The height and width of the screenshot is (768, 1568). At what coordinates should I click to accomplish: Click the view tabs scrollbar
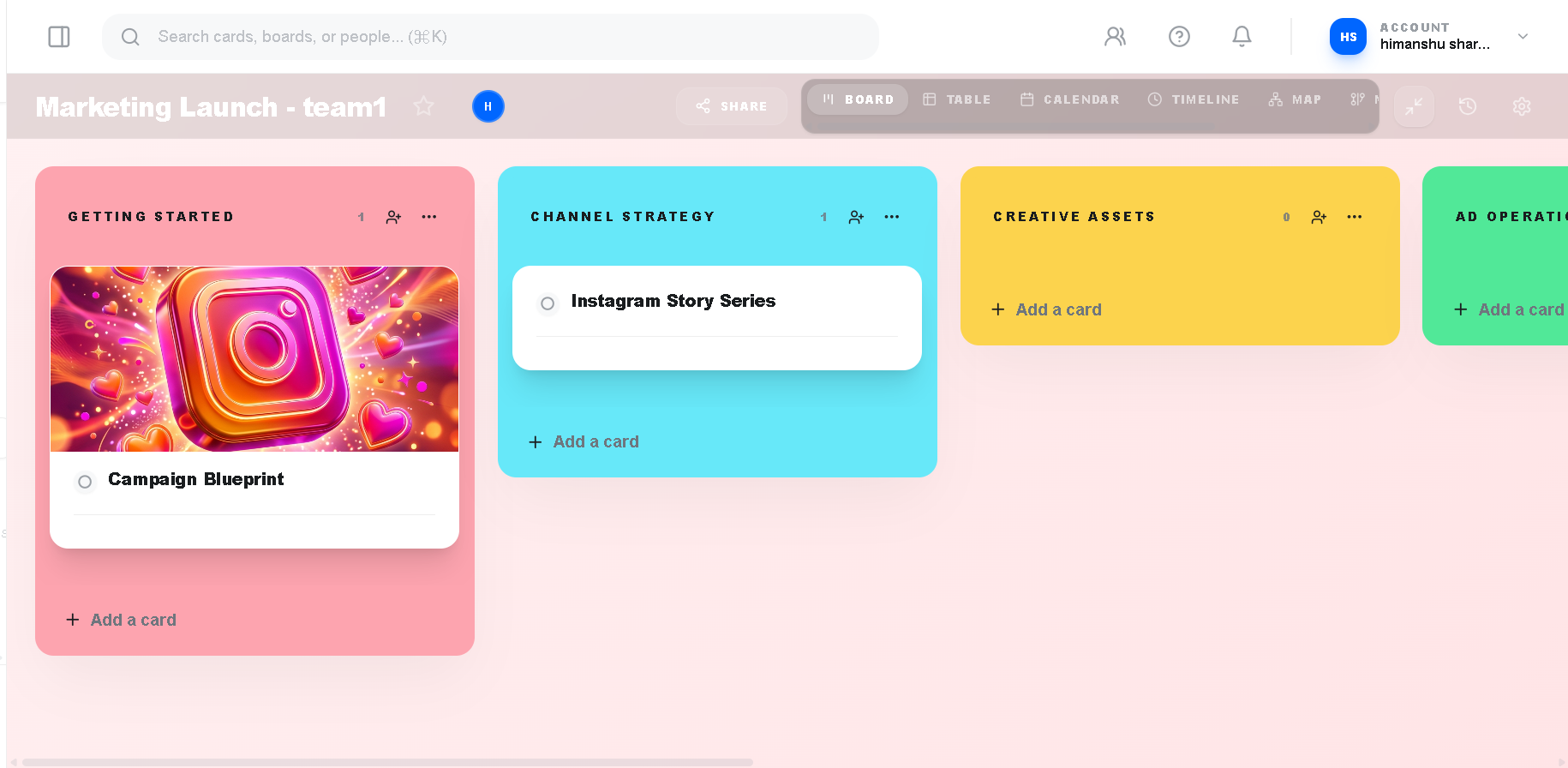[1014, 126]
